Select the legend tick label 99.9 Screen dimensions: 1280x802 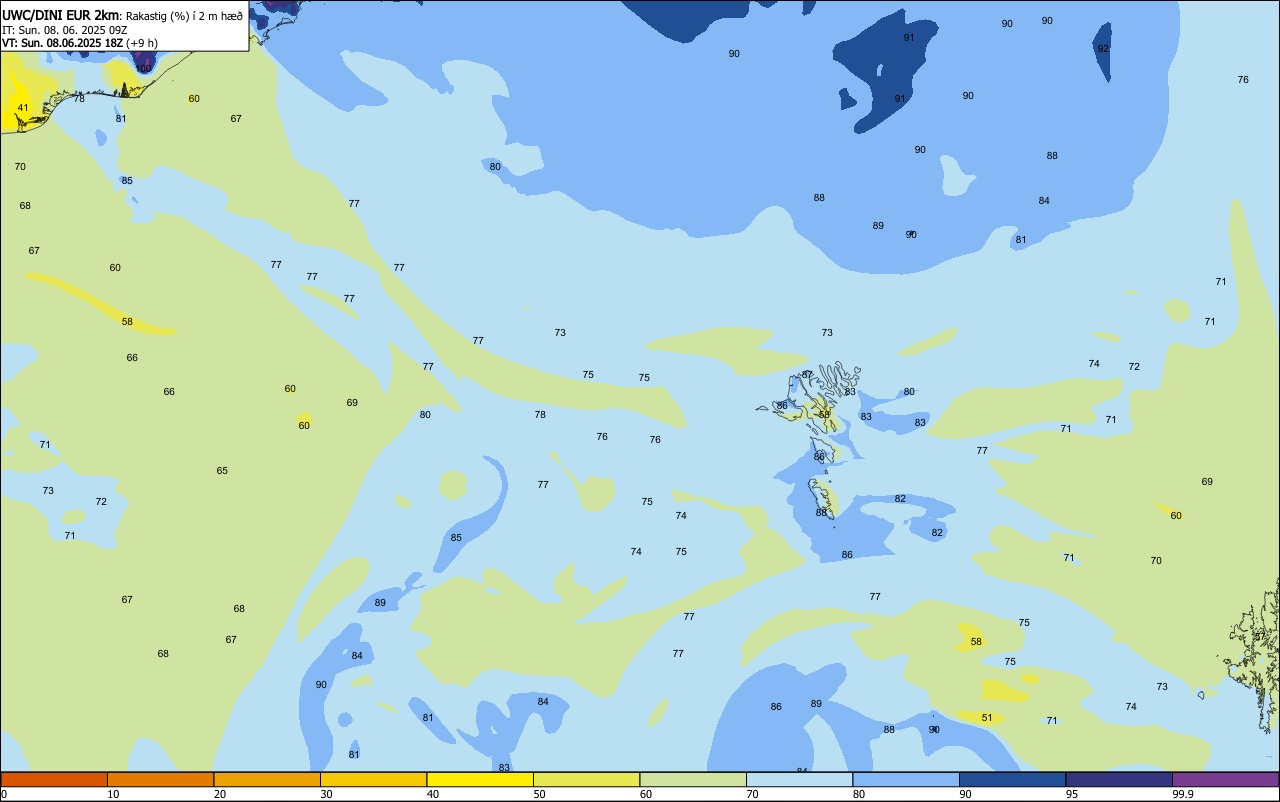[1182, 794]
